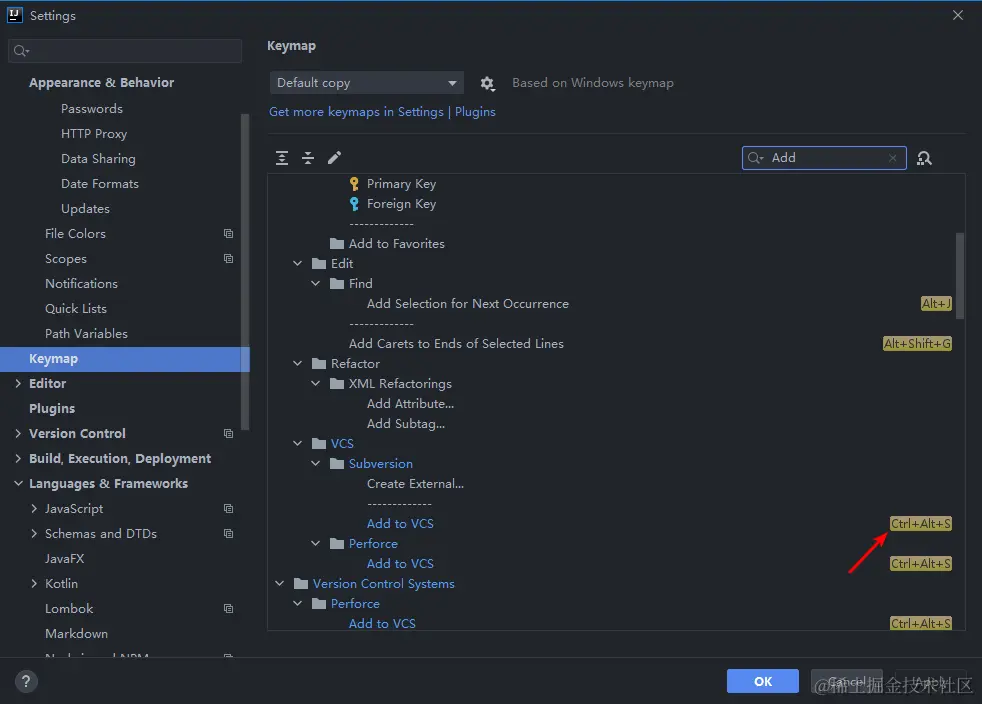The image size is (982, 704).
Task: Open the HTTP Proxy settings page
Action: pyautogui.click(x=94, y=133)
